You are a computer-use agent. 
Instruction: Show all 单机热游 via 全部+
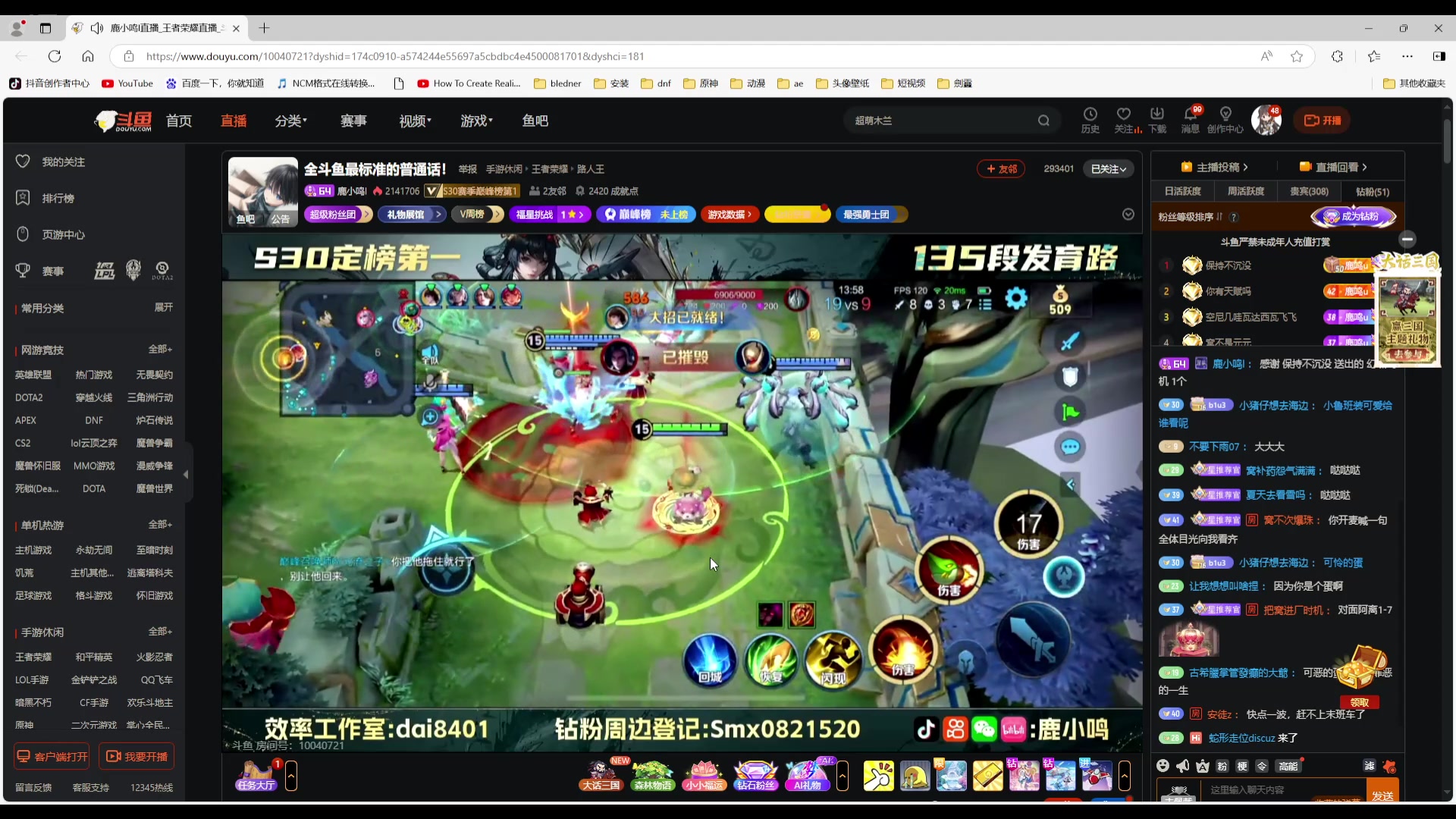(x=160, y=524)
